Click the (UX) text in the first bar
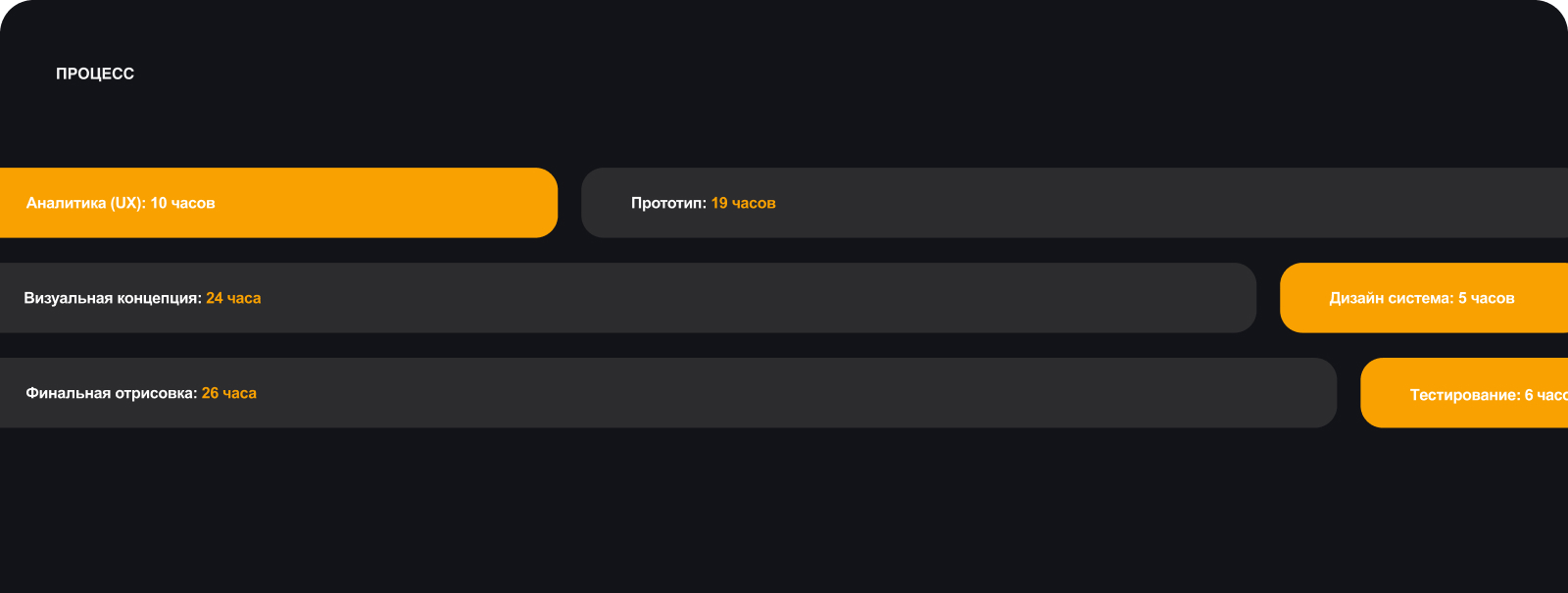 point(127,203)
